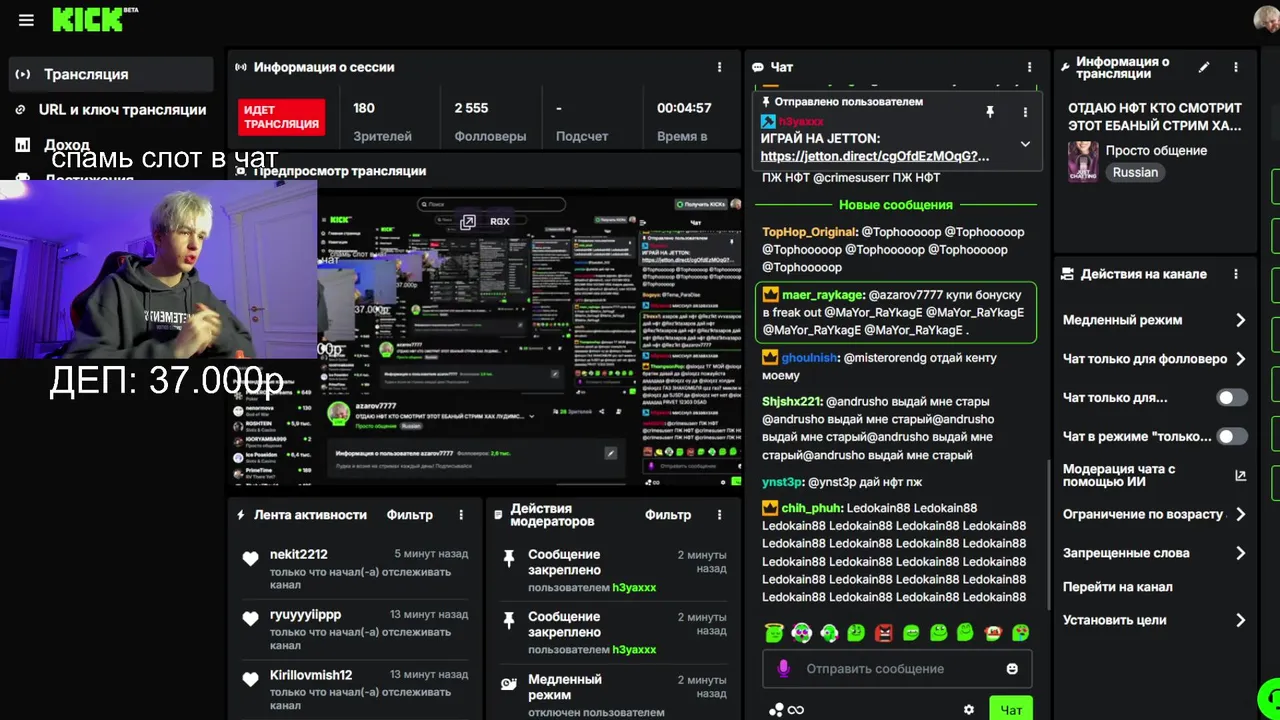
Task: Expand the pinned message chevron
Action: pyautogui.click(x=1025, y=144)
